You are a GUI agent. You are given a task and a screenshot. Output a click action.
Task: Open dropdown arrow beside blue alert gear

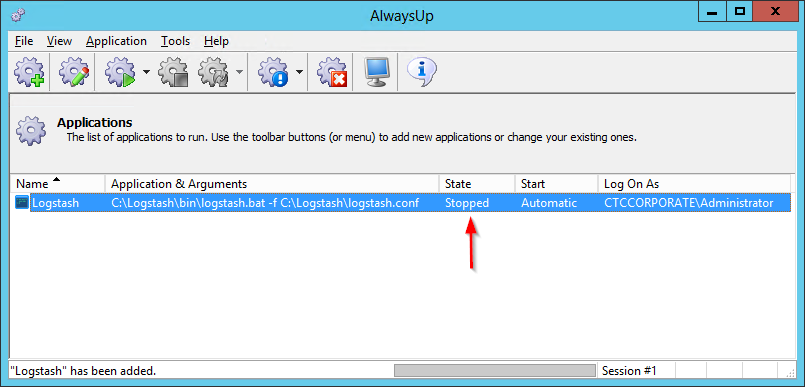299,72
